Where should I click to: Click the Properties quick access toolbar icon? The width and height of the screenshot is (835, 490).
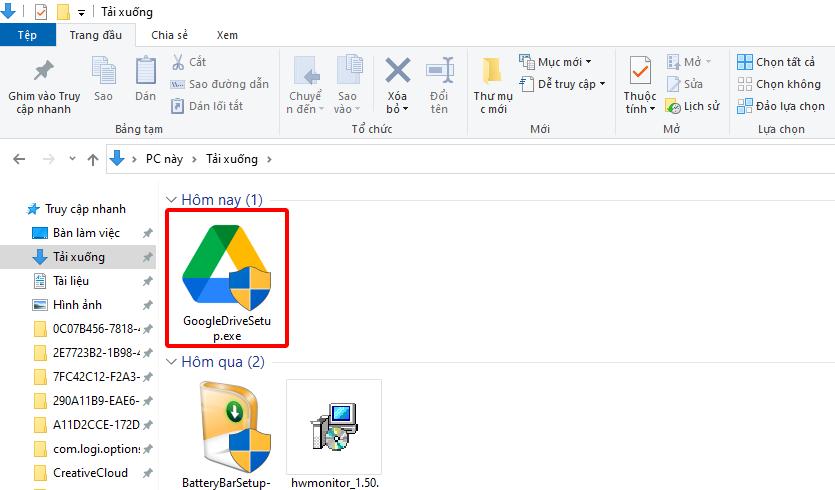[41, 11]
